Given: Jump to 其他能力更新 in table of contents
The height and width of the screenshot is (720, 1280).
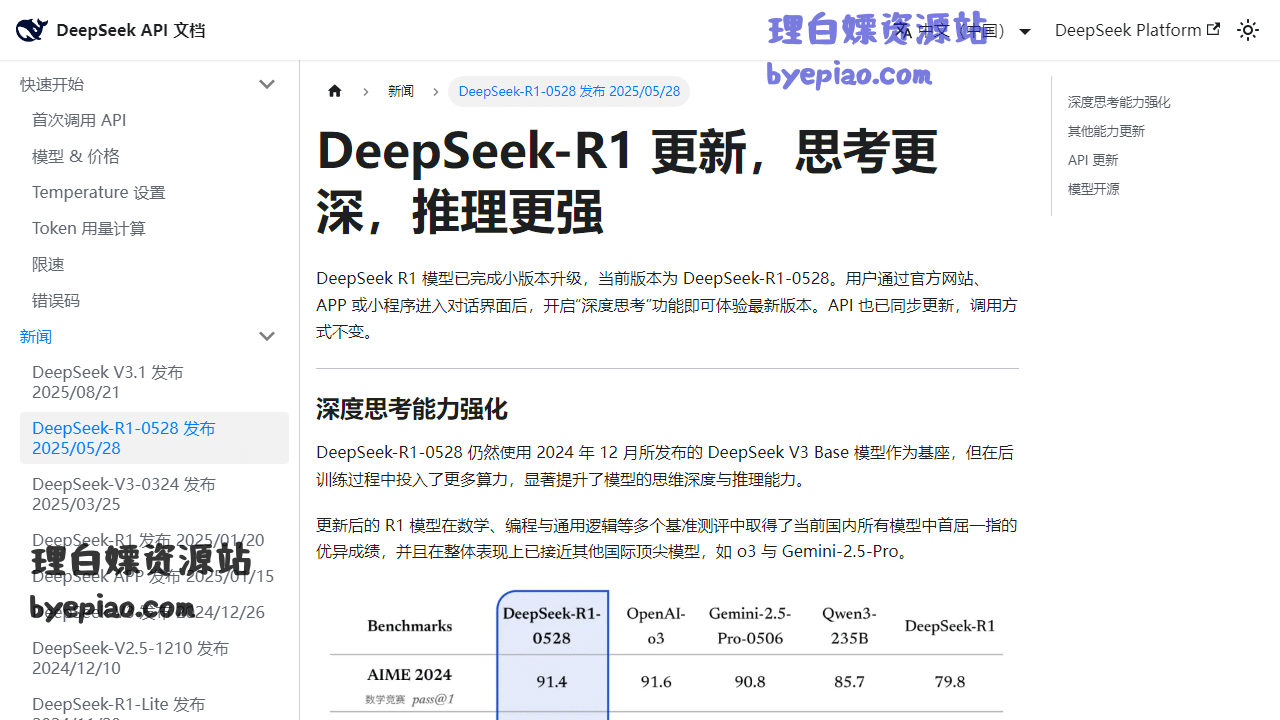Looking at the screenshot, I should tap(1106, 131).
